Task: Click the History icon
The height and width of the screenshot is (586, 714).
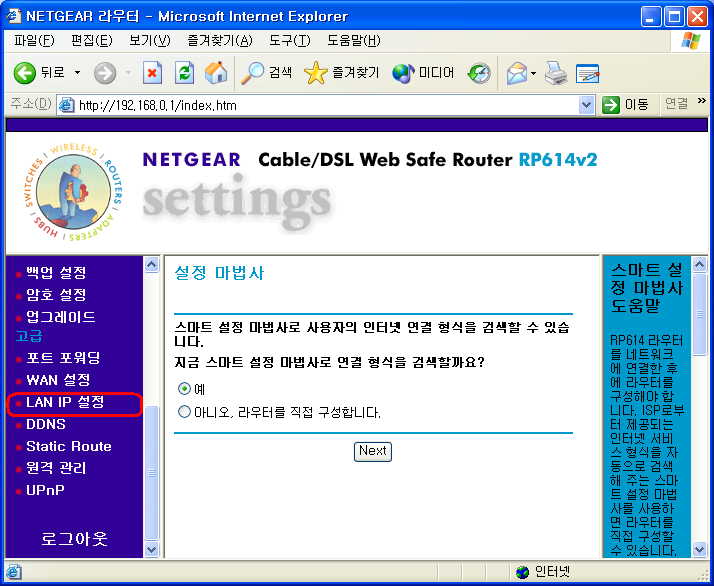Action: pos(479,73)
